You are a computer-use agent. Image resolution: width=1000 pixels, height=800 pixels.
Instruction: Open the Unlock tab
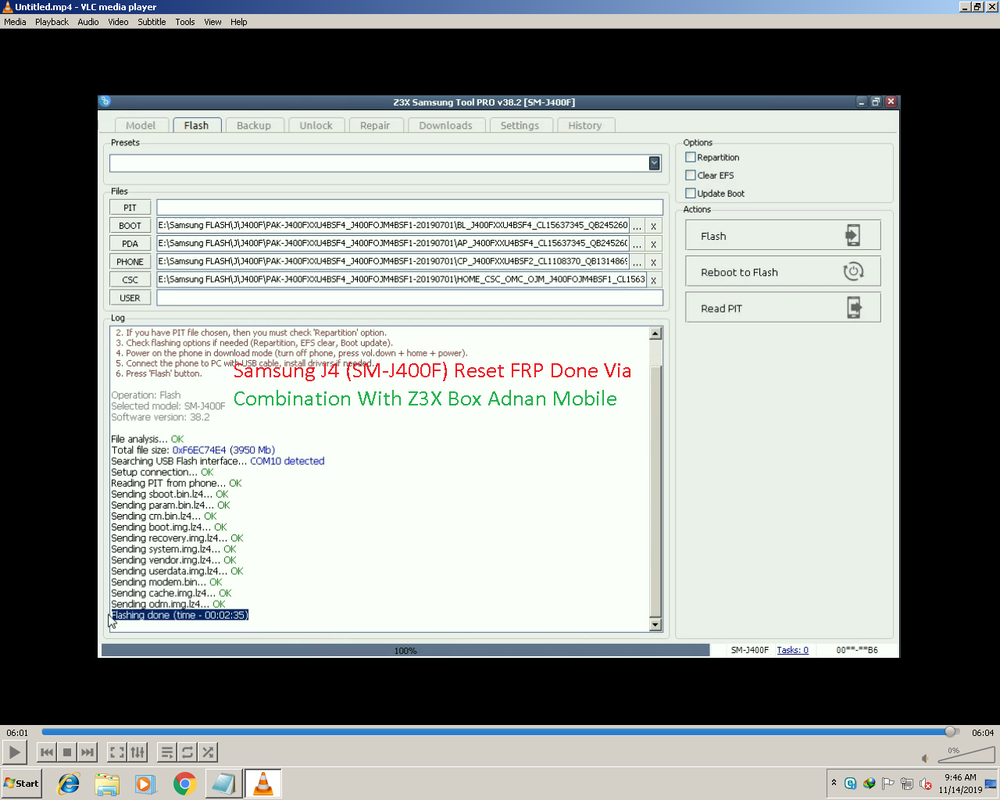point(316,125)
